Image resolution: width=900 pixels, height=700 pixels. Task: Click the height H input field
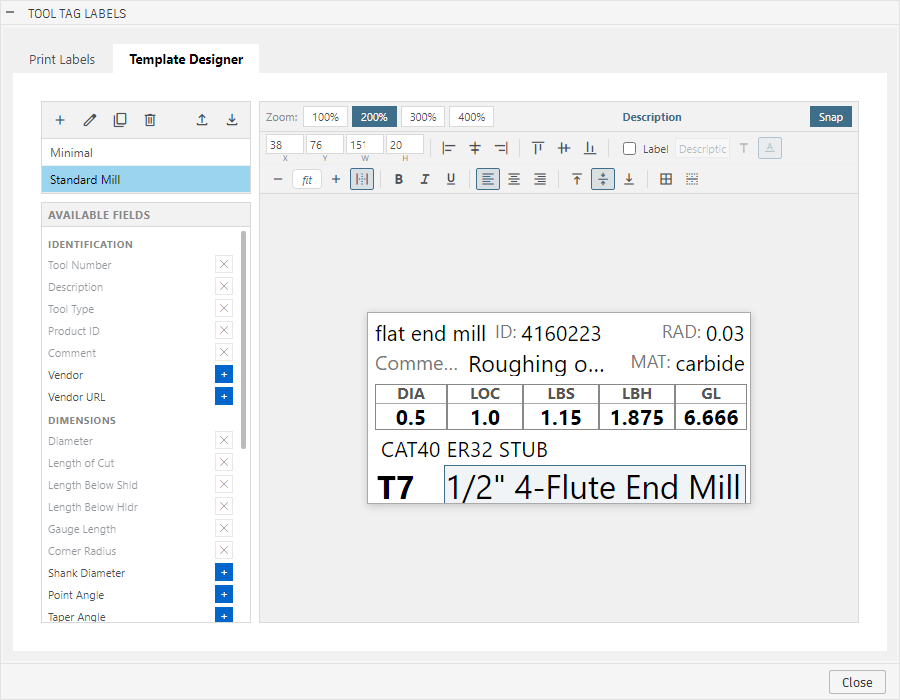[x=405, y=145]
